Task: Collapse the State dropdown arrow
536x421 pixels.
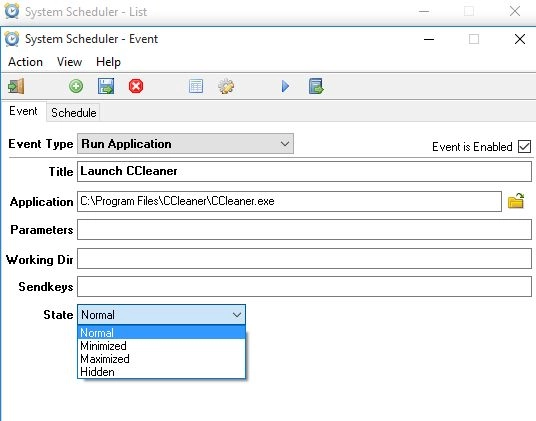Action: pos(237,315)
